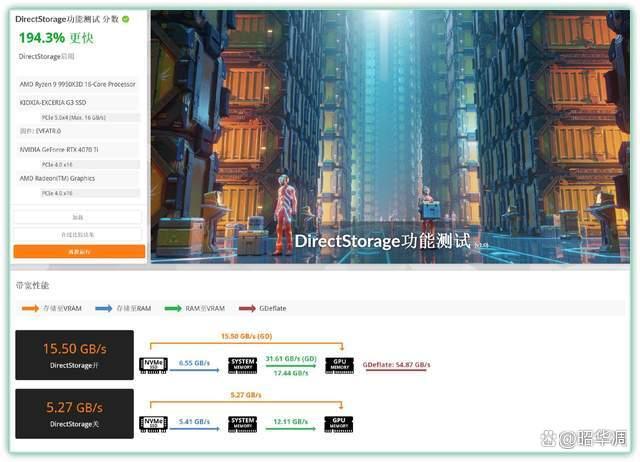This screenshot has width=640, height=462.
Task: Click the red GDeflate legend arrow
Action: pos(247,308)
